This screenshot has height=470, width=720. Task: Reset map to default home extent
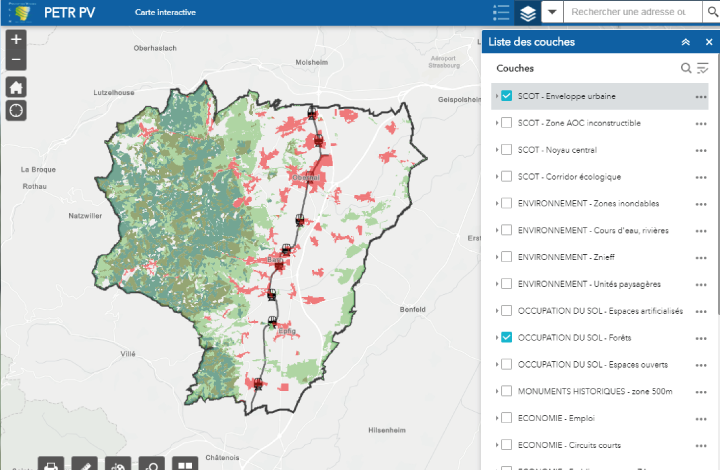[16, 87]
